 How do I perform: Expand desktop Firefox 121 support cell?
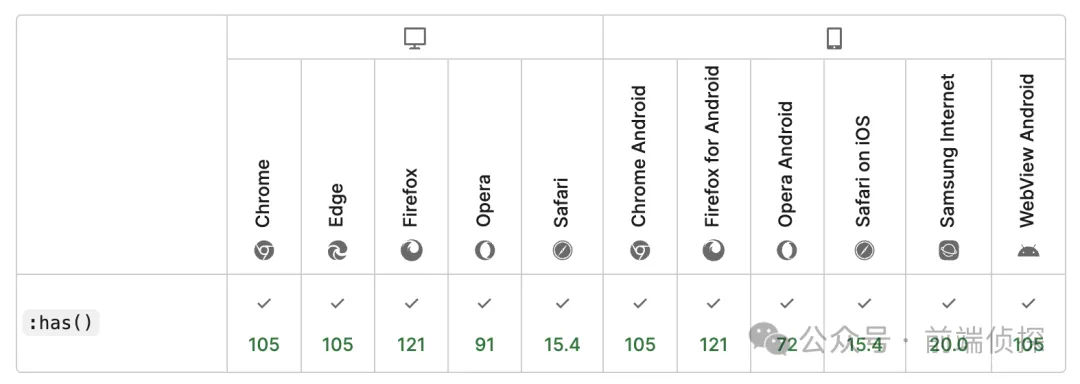click(x=411, y=323)
